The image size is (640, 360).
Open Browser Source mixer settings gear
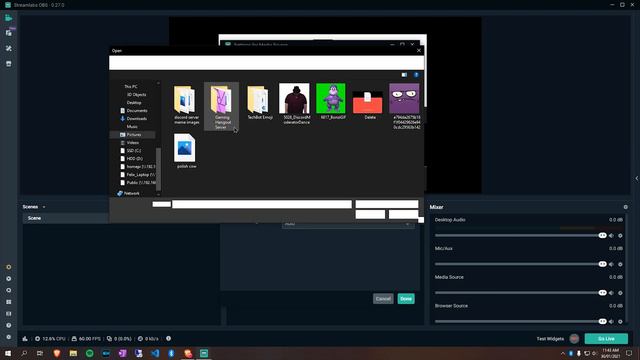point(620,321)
